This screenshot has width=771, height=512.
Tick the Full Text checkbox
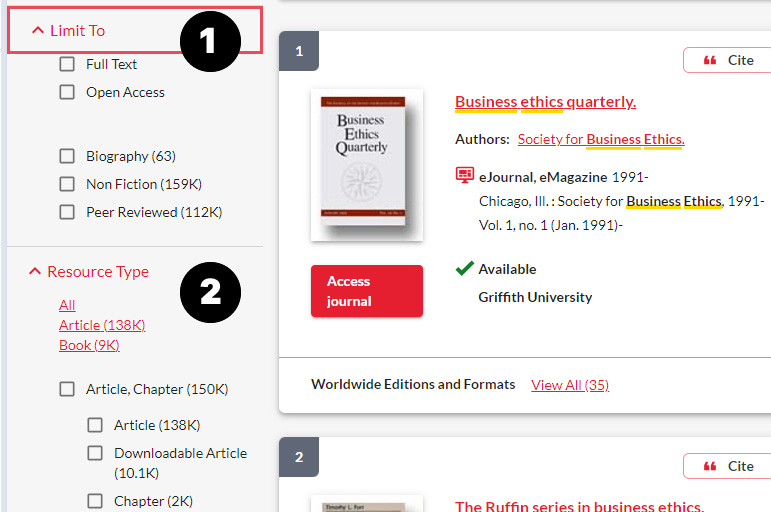67,64
